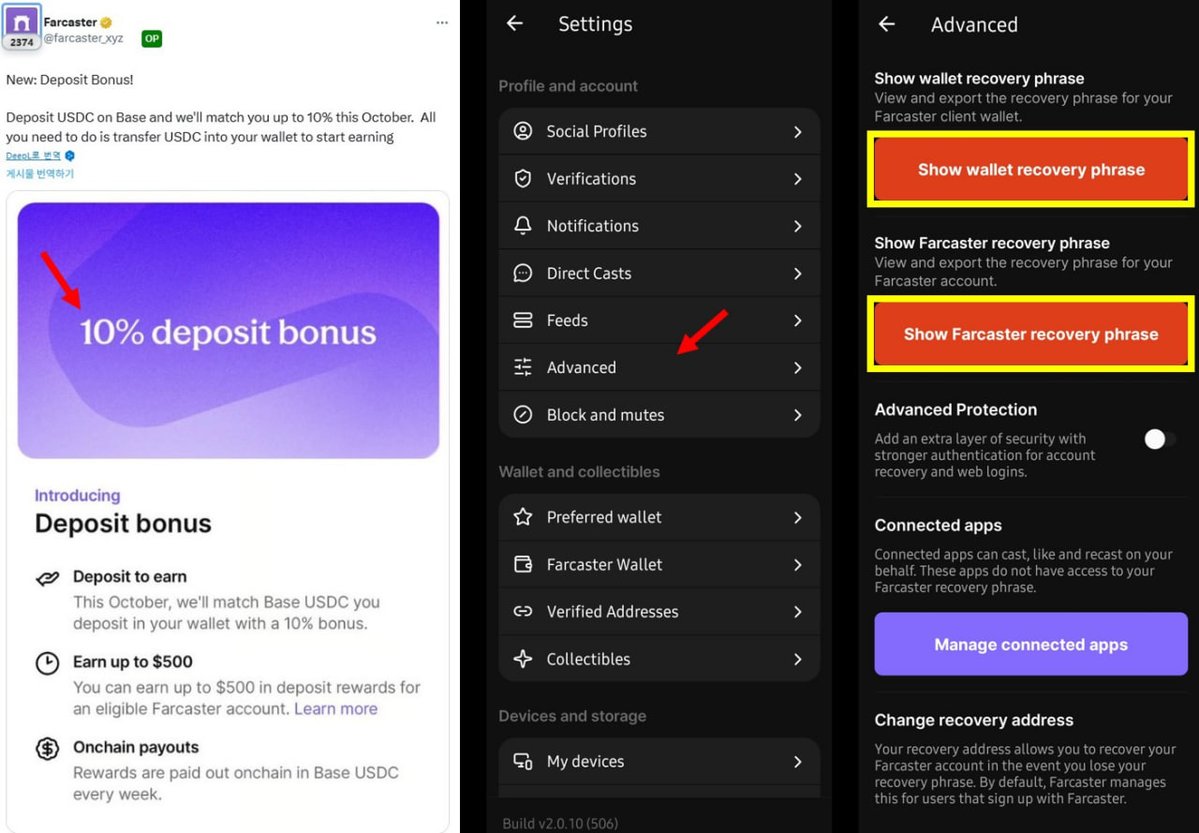This screenshot has width=1199, height=833.
Task: Toggle the Advanced Protection switch
Action: tap(1159, 439)
